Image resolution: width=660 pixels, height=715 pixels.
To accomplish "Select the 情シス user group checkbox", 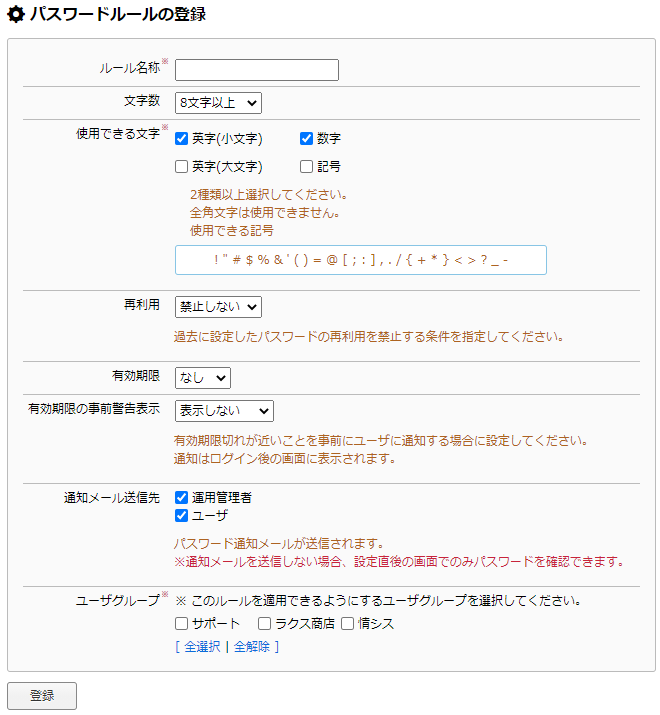I will 348,623.
